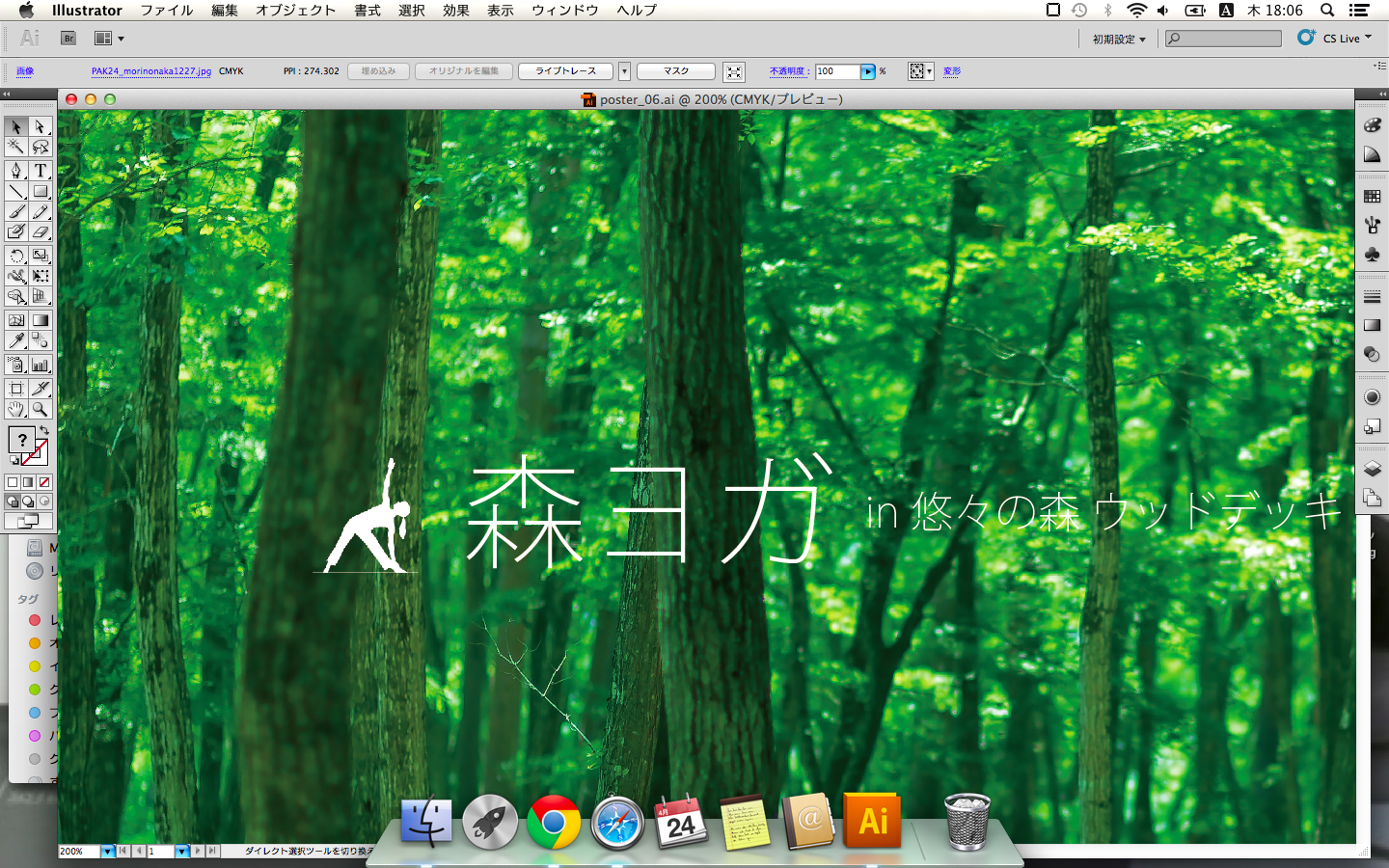Select the Line Segment tool

[16, 191]
